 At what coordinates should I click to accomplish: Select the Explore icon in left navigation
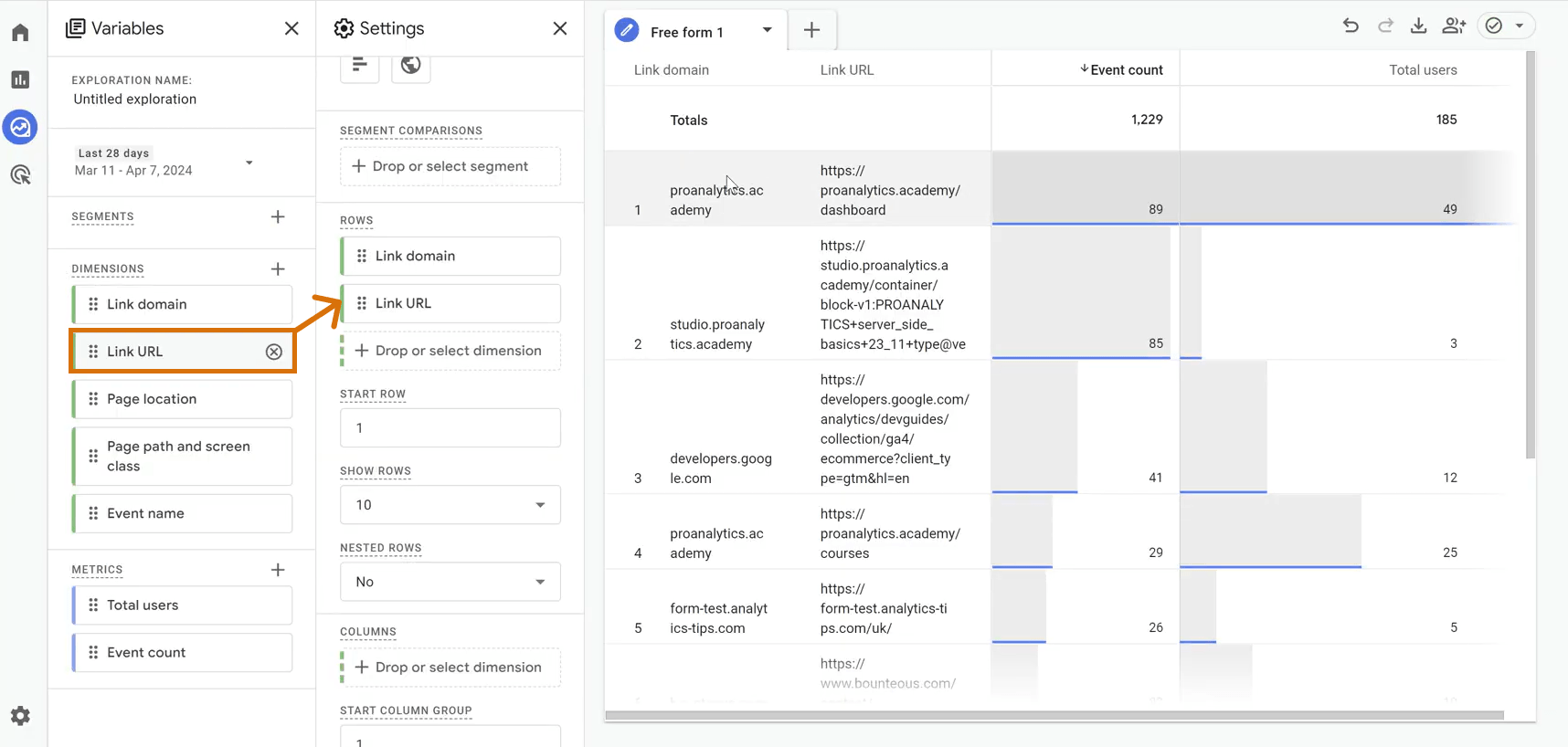coord(20,127)
